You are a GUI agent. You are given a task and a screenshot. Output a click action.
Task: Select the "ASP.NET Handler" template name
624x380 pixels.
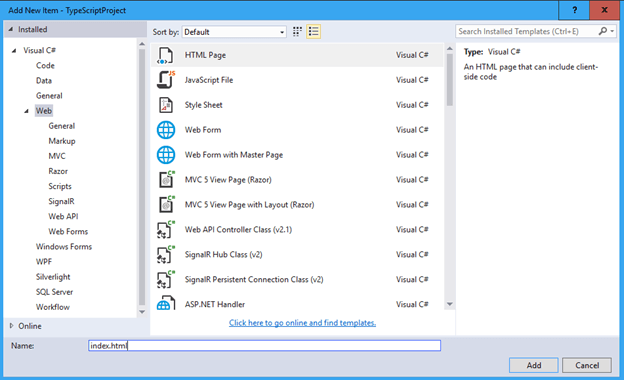point(214,305)
